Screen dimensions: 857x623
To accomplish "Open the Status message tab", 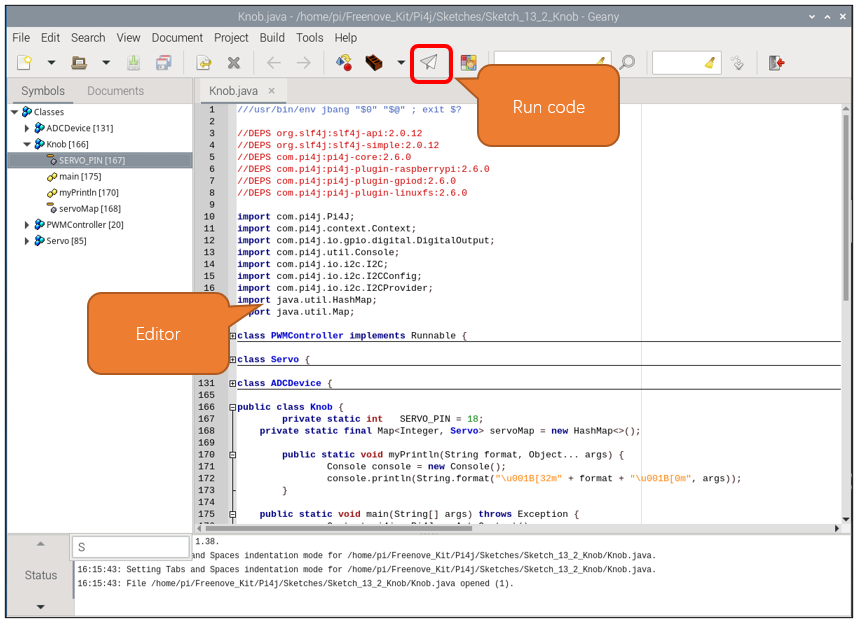I will [x=40, y=575].
